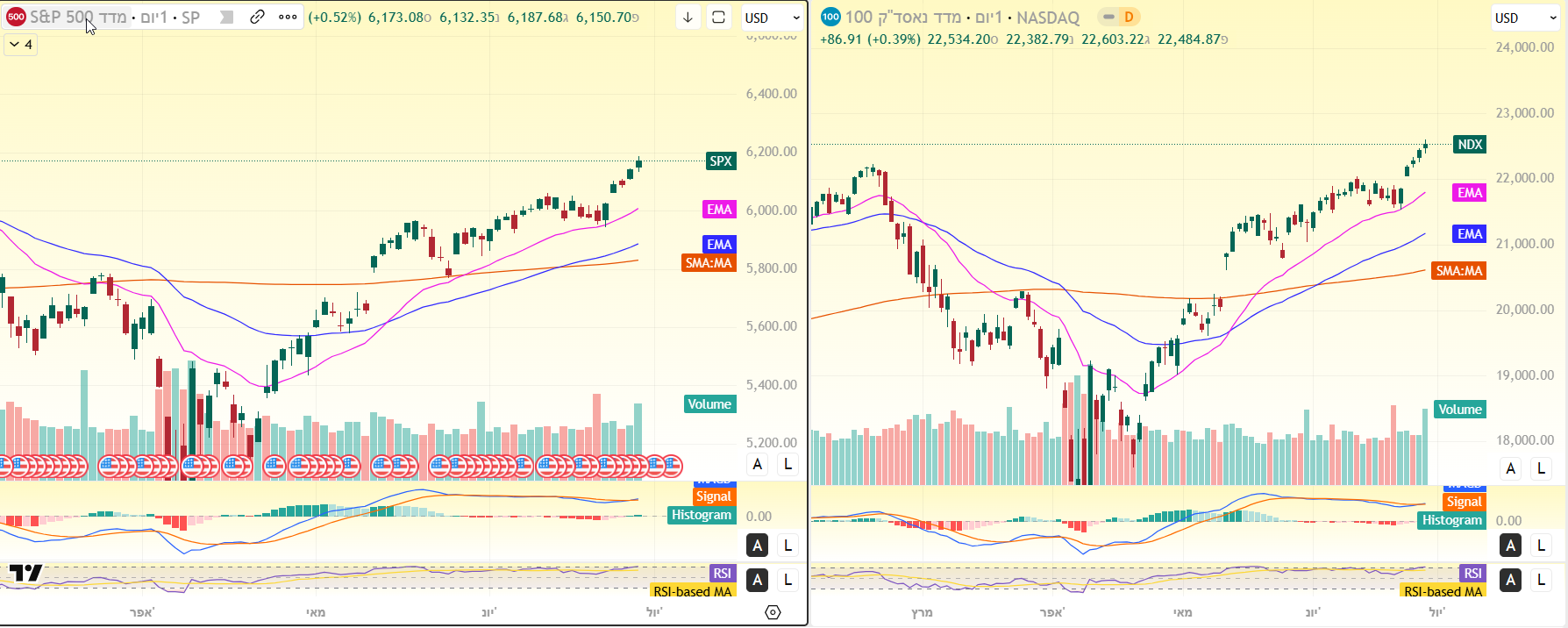
Task: Click מרץ label on NASDAQ time axis
Action: (922, 612)
